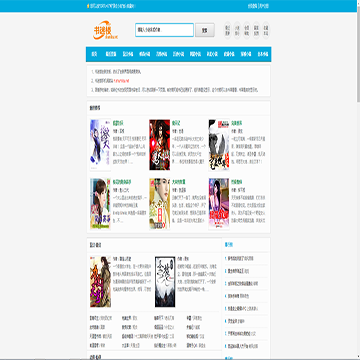Click the yellow star icon in top bar

tap(88, 6)
